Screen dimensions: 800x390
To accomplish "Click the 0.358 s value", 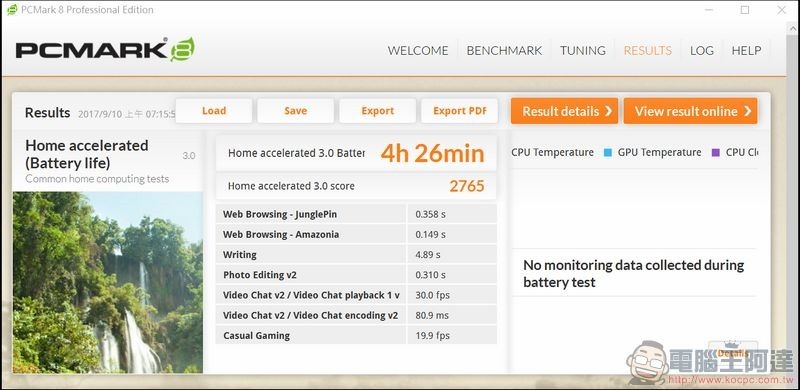I will (431, 214).
